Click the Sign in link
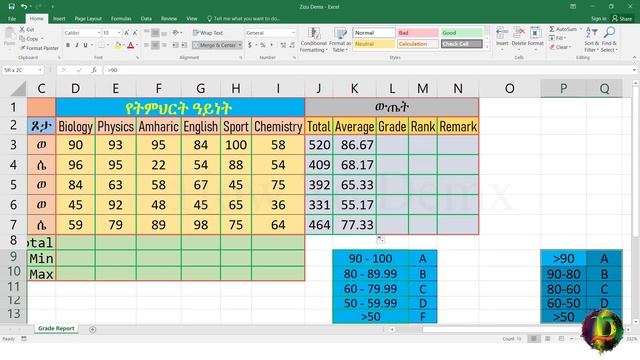 pos(598,19)
